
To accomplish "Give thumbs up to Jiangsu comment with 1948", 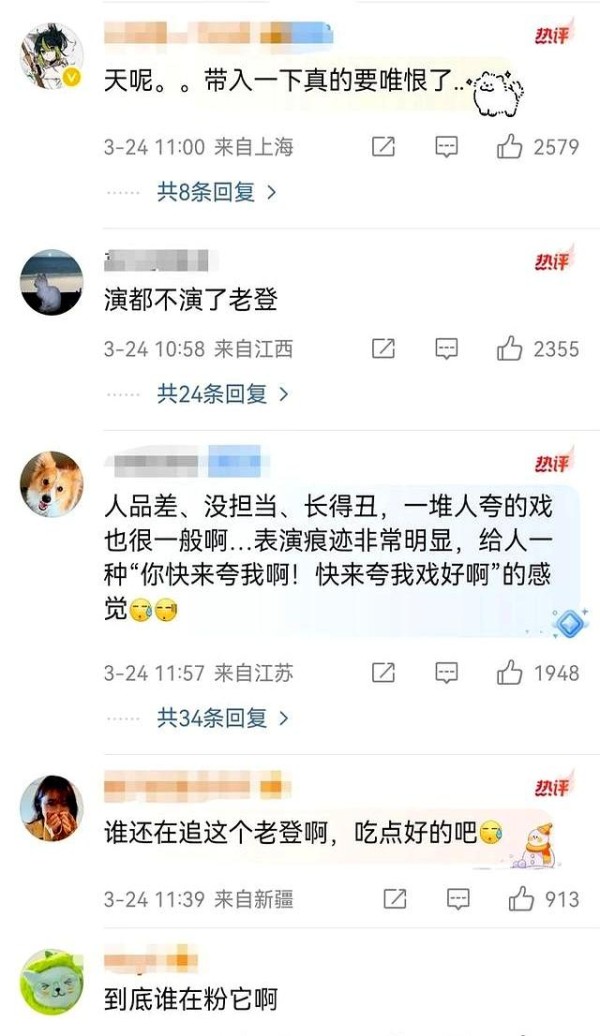I will click(x=509, y=673).
